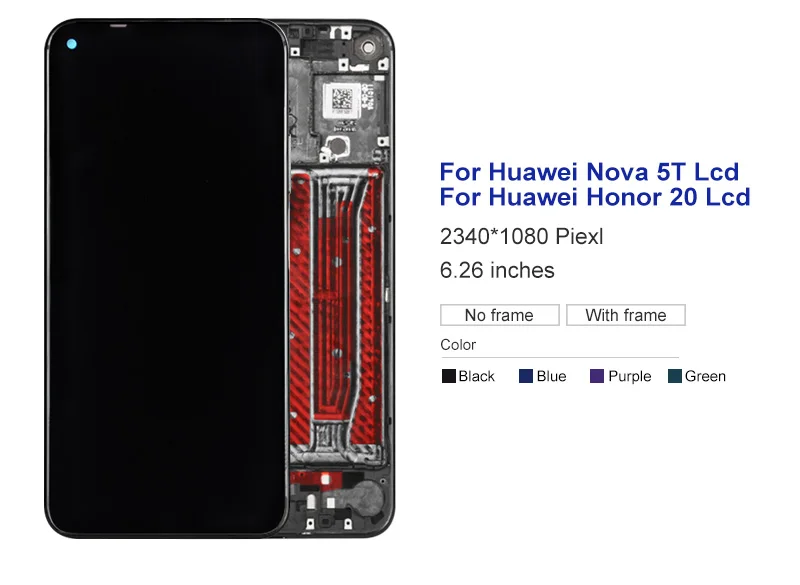The width and height of the screenshot is (800, 585).
Task: Click the round rear camera lens cutout
Action: click(x=367, y=48)
